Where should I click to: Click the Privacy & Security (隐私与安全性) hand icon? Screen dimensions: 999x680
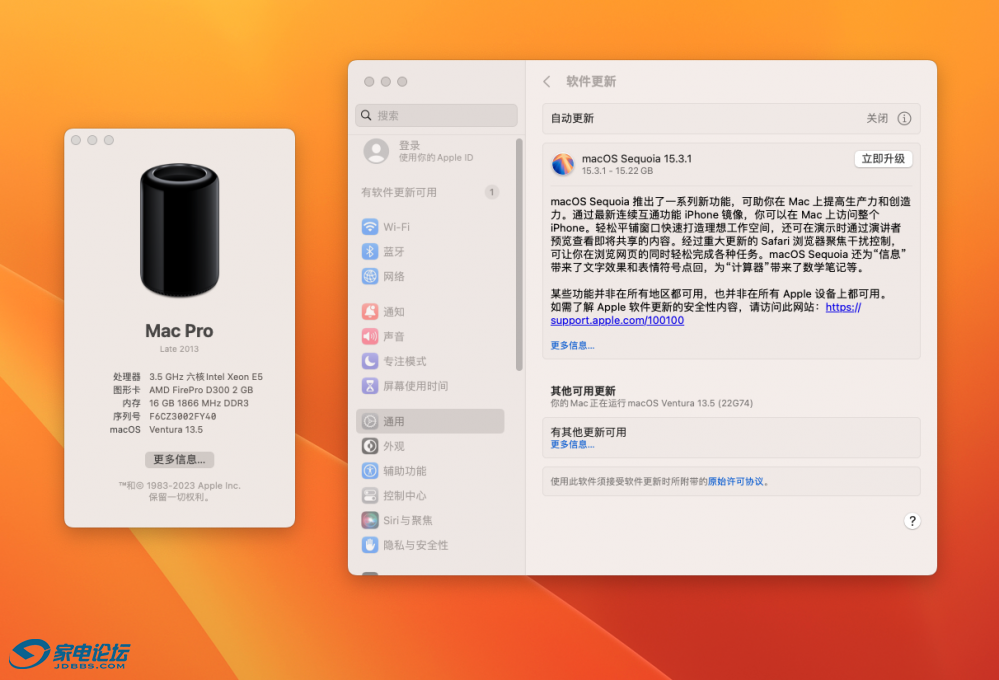point(370,546)
